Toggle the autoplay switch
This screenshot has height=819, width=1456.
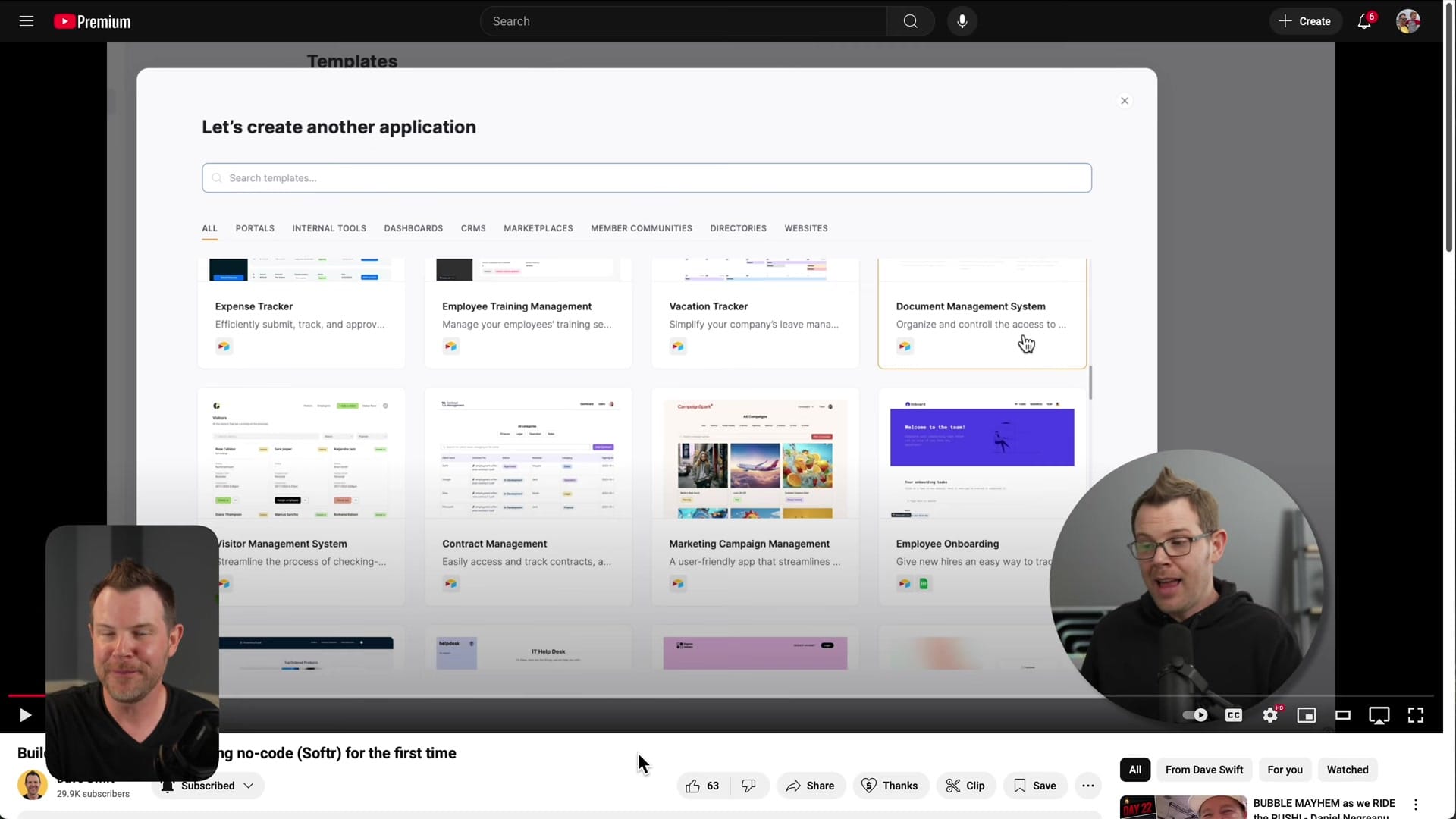(1194, 715)
